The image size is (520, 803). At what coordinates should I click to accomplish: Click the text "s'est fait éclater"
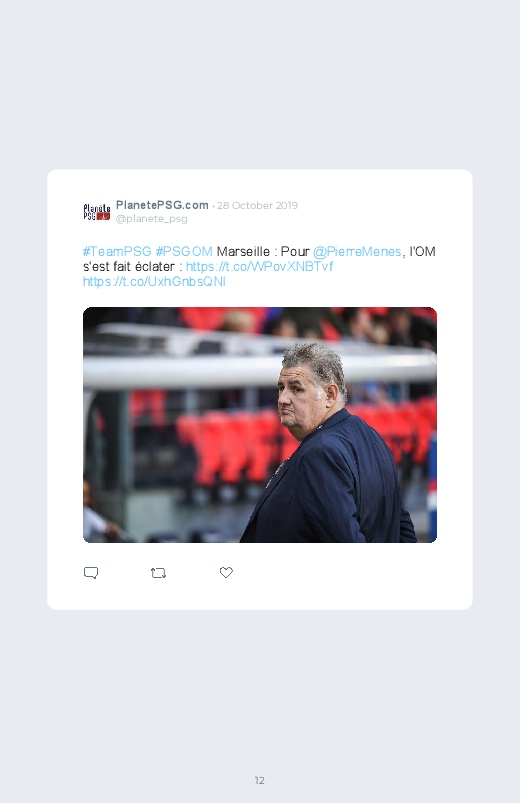129,266
